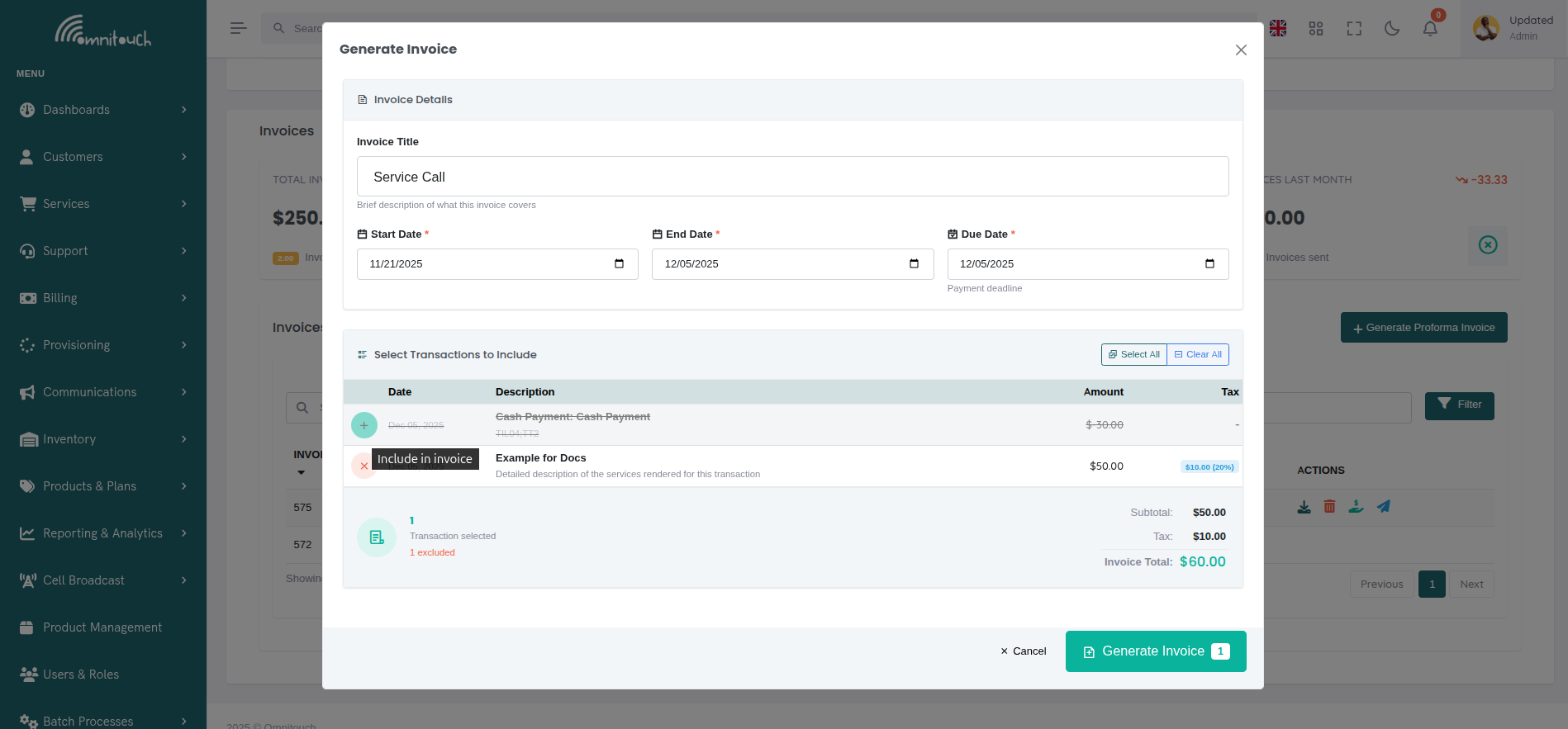Open Product Management in sidebar
The image size is (1568, 729).
point(102,627)
